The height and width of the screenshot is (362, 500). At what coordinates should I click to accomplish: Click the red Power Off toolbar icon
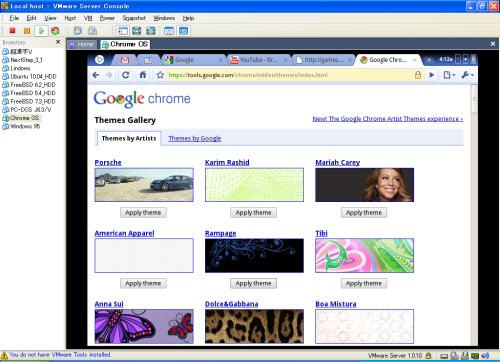click(x=12, y=31)
